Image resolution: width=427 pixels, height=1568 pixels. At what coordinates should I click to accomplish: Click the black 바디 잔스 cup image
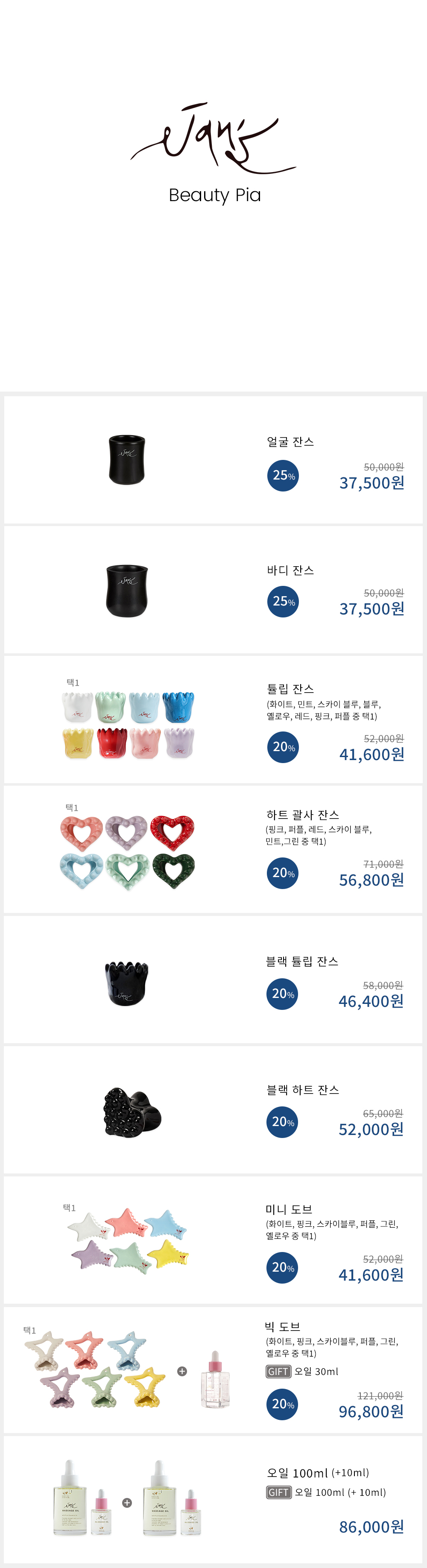pos(126,591)
